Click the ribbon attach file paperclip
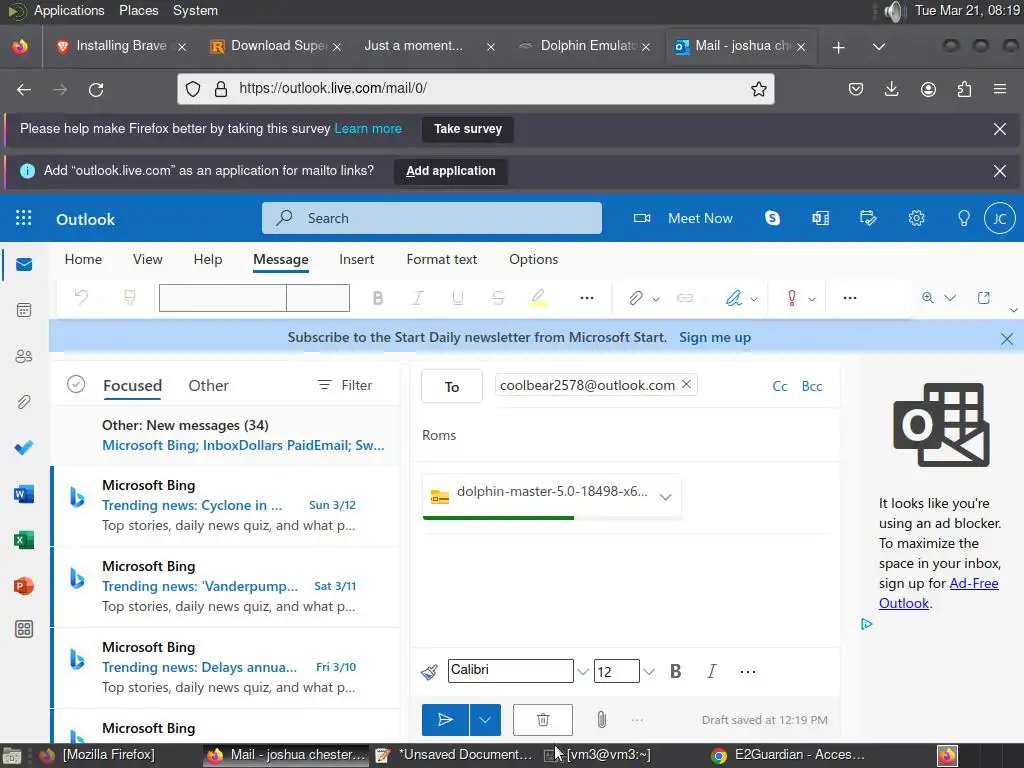 pyautogui.click(x=635, y=298)
